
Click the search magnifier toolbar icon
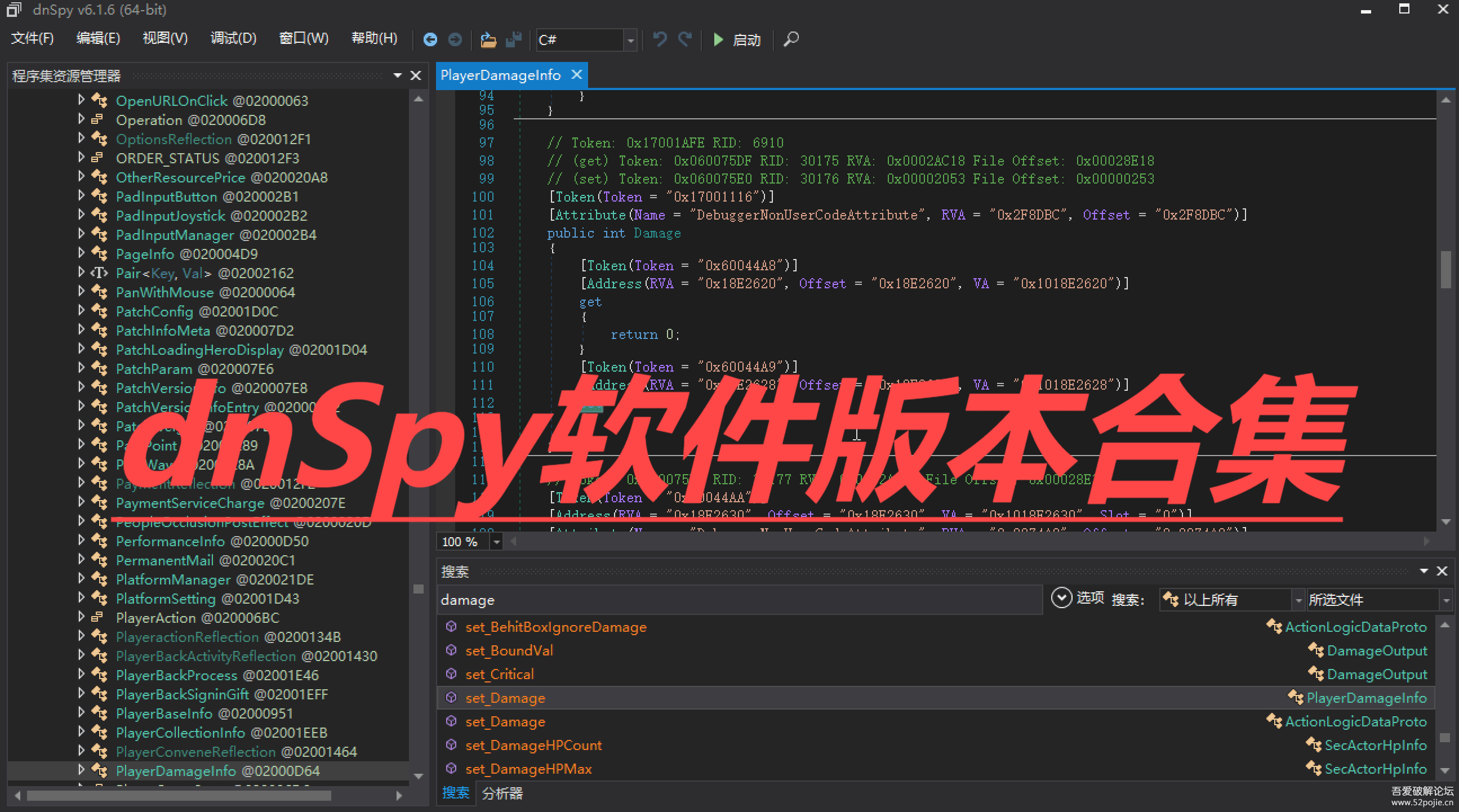(791, 39)
